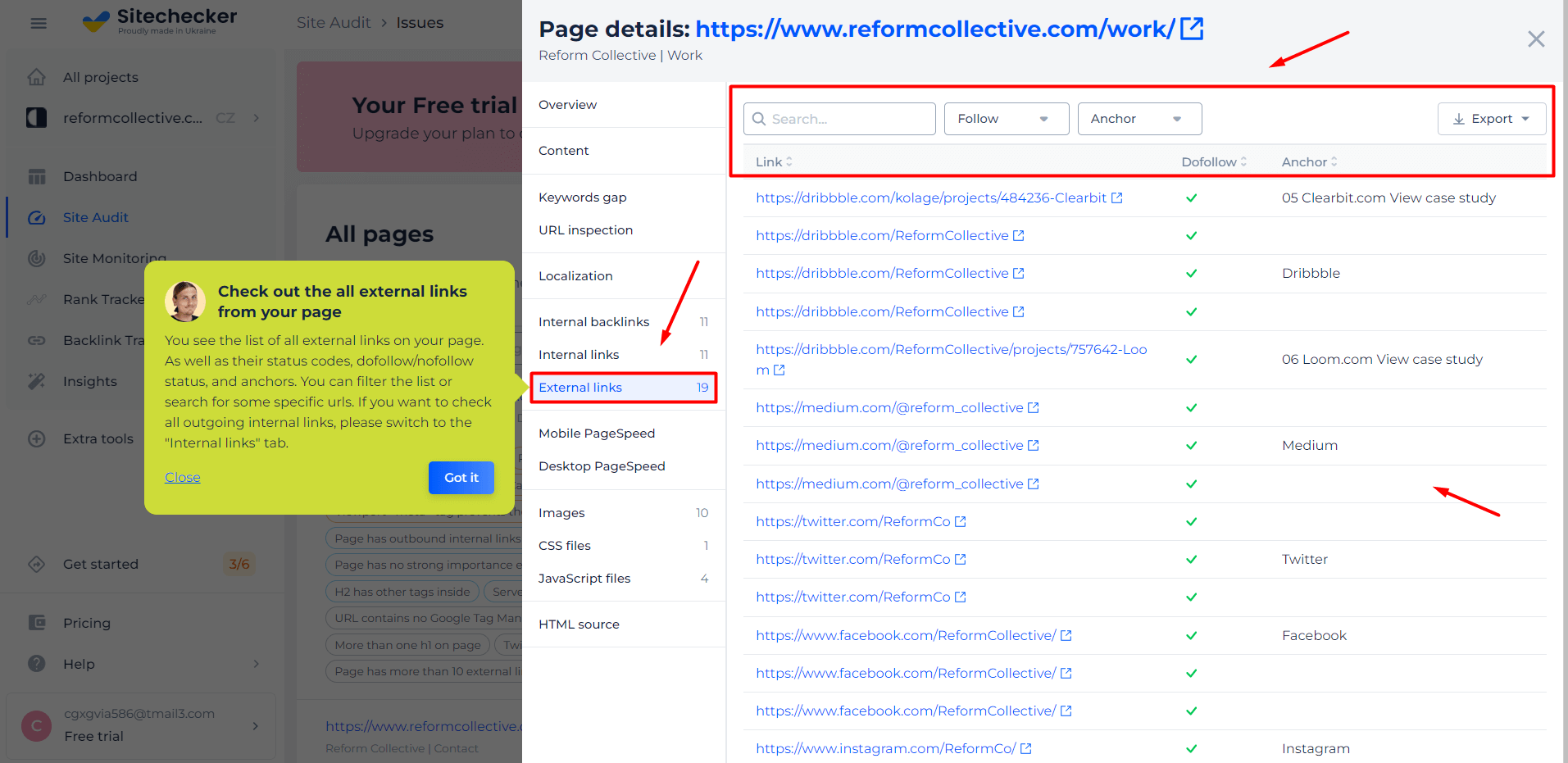Click the Close link in tooltip
The image size is (1568, 763).
tap(182, 477)
